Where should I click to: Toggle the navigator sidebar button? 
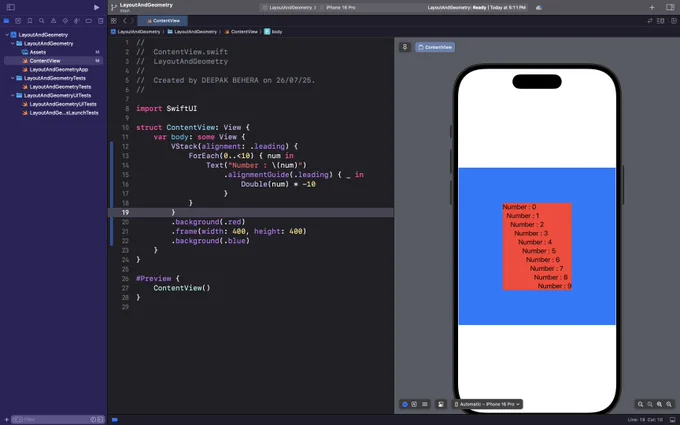10,7
